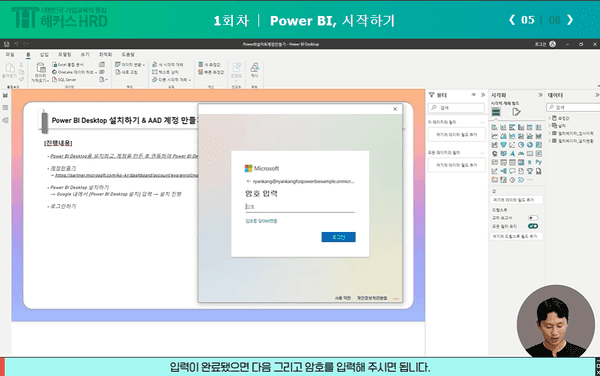The height and width of the screenshot is (376, 600).
Task: Collapse the 필터 pane with chevrons
Action: [x=483, y=94]
